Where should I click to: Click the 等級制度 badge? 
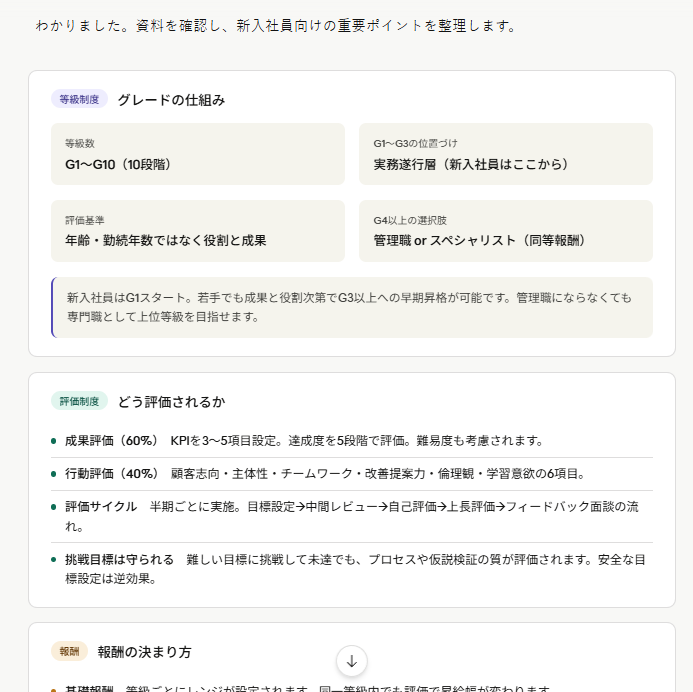tap(79, 100)
